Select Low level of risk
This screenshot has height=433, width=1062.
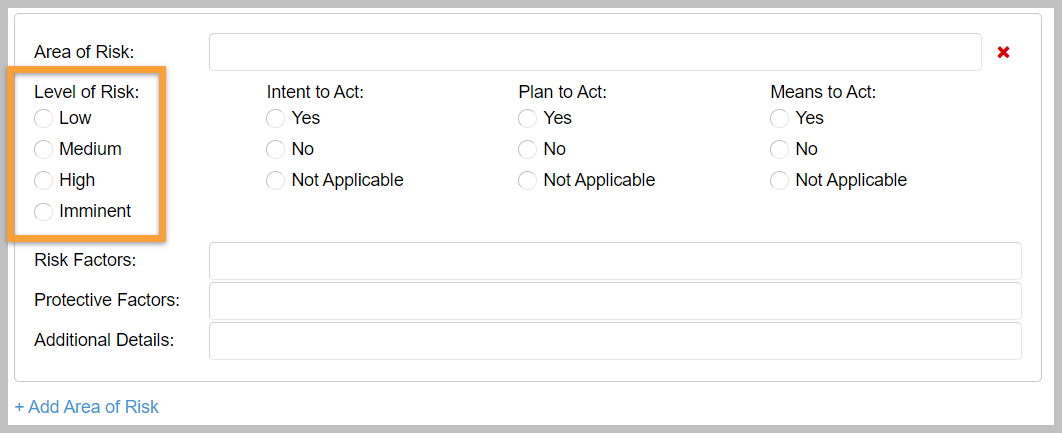click(43, 119)
